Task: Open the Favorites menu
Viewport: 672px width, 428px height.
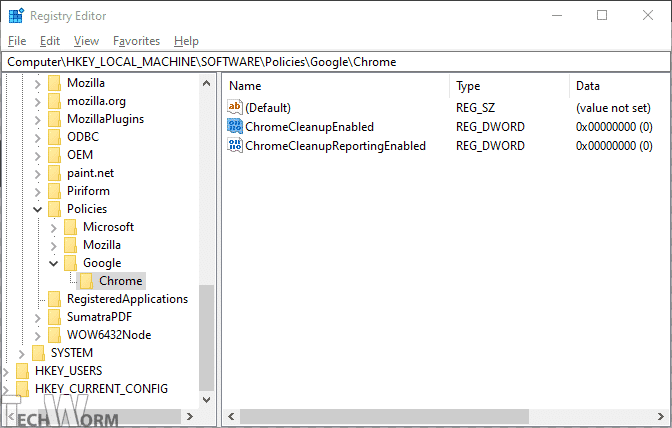Action: (x=136, y=41)
